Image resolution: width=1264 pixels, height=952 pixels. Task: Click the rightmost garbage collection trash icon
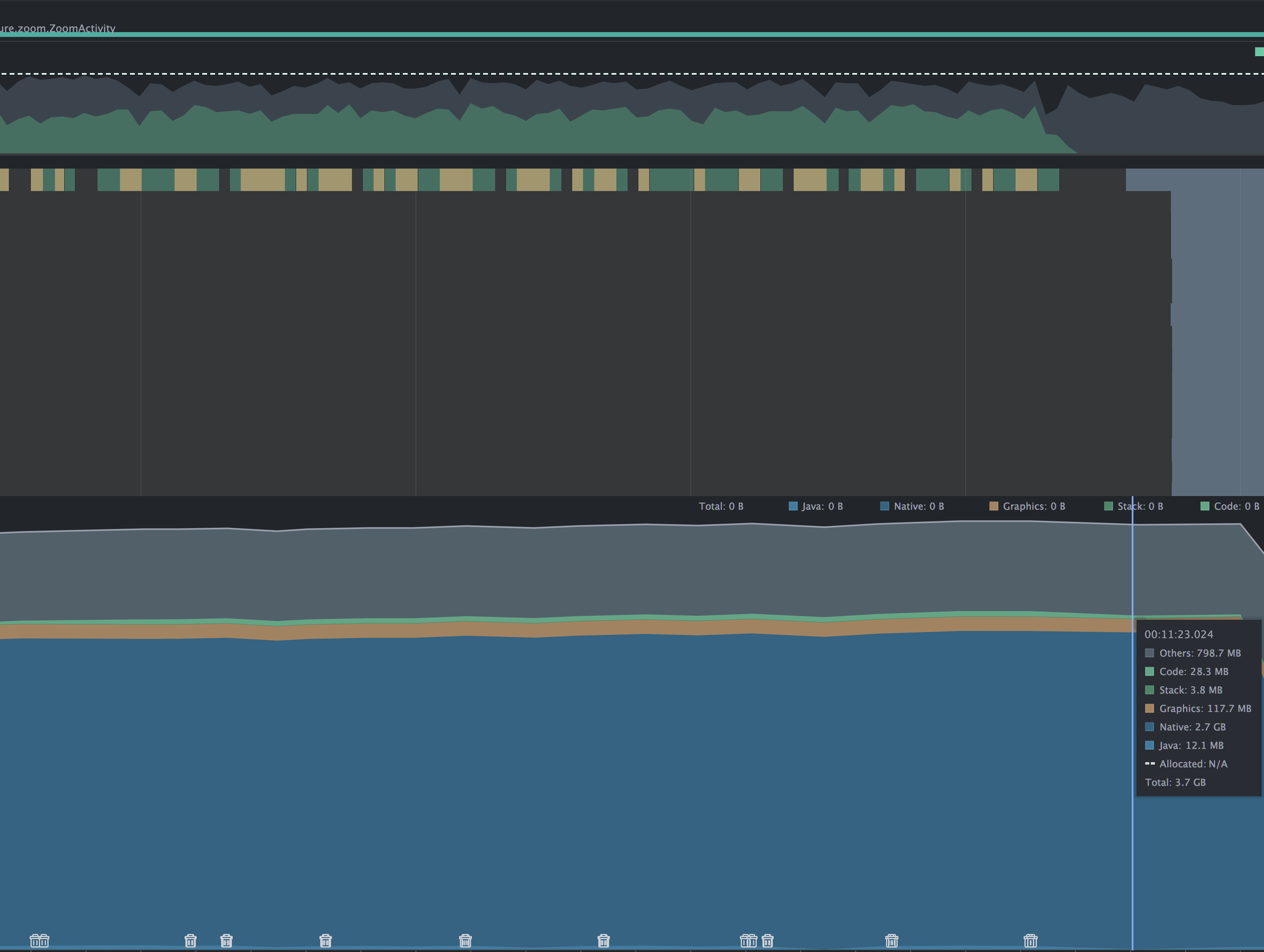1030,941
